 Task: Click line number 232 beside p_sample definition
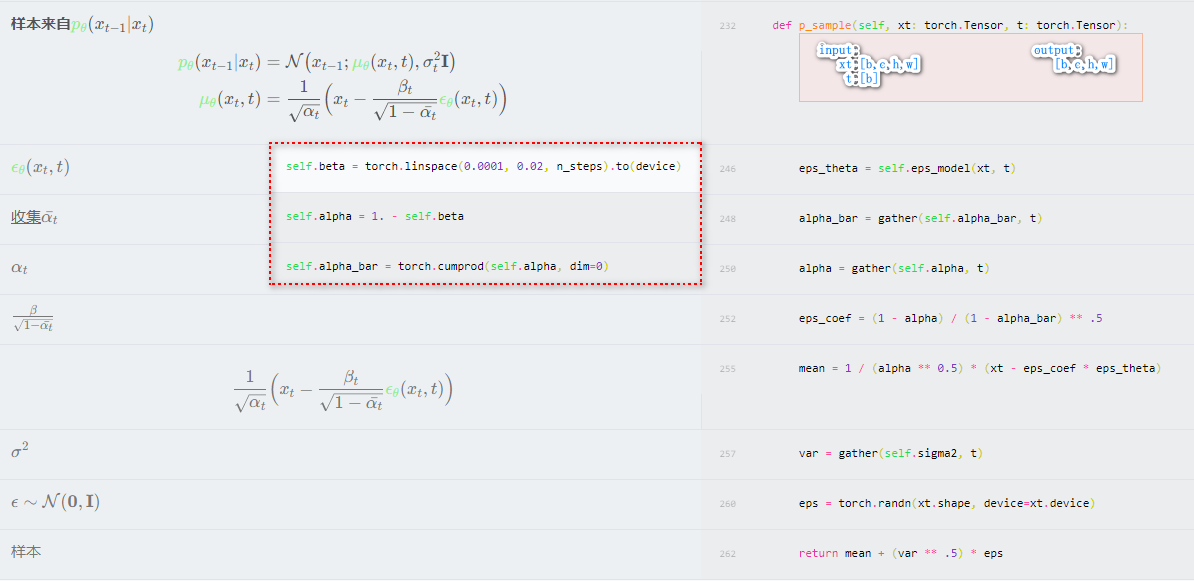727,25
